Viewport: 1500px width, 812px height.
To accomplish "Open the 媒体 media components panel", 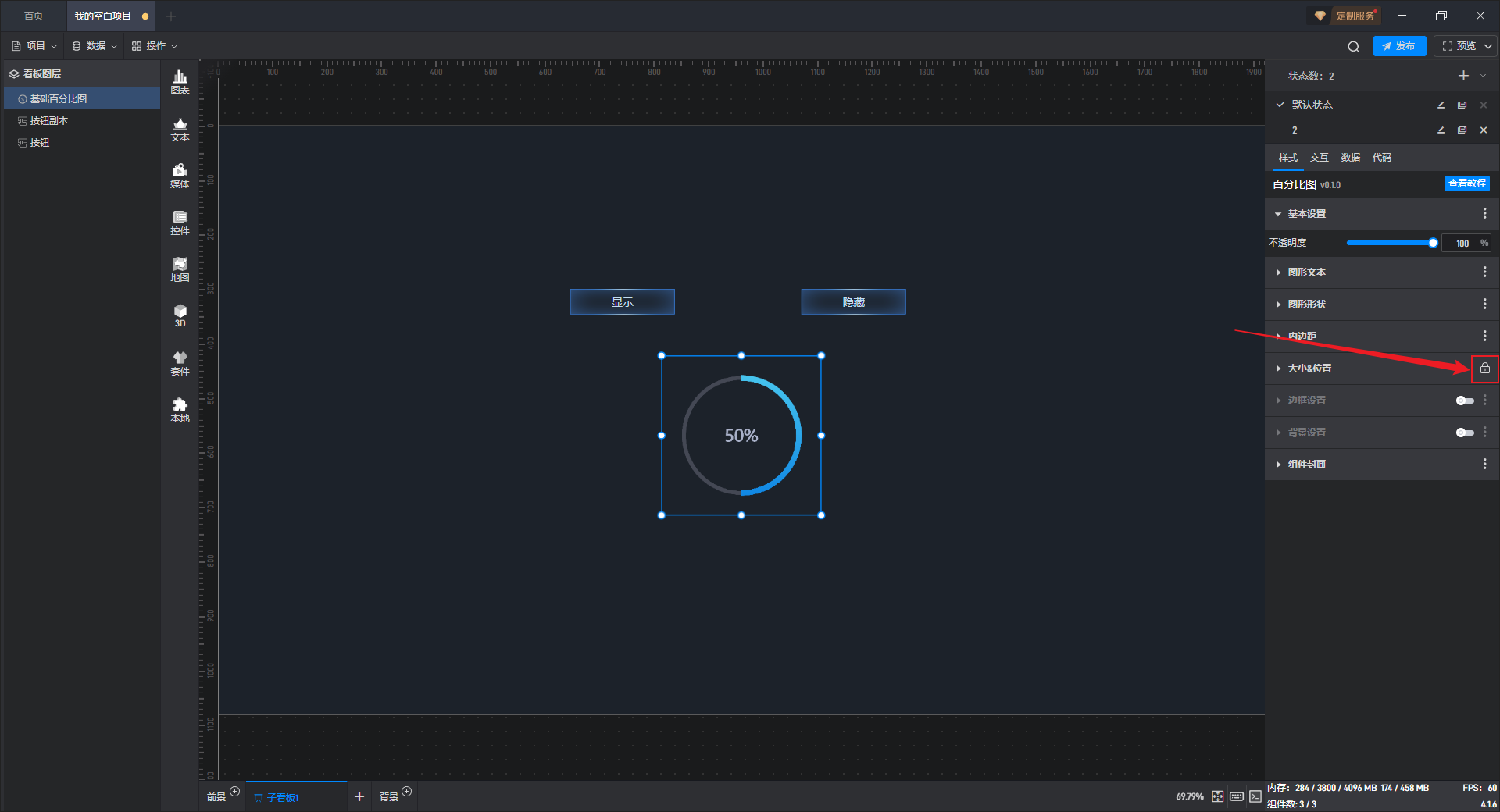I will [180, 176].
